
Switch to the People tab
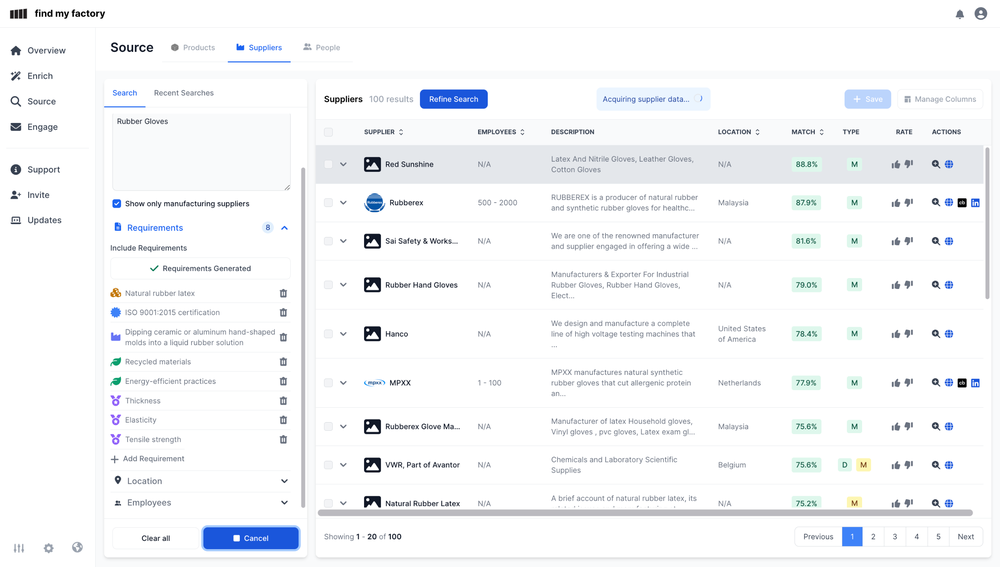321,48
